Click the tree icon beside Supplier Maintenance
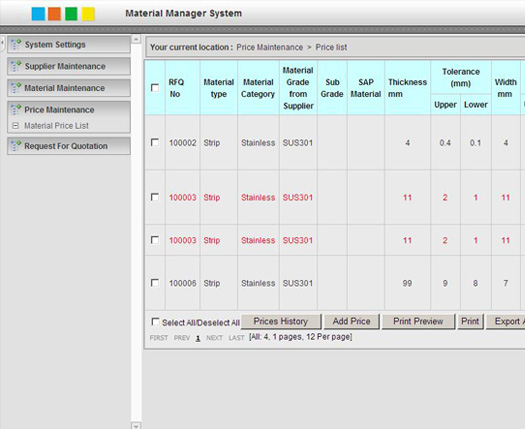This screenshot has height=429, width=525. pyautogui.click(x=16, y=66)
